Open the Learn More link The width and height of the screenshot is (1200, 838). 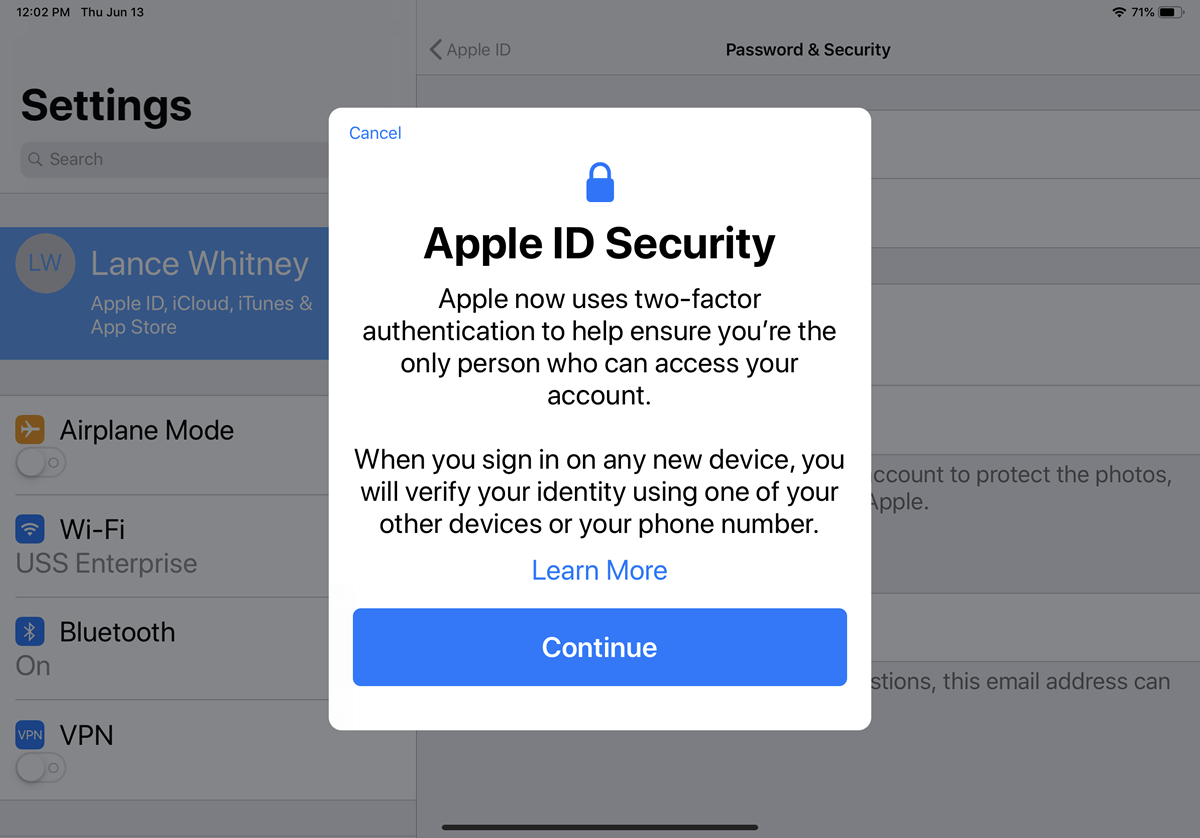tap(599, 570)
